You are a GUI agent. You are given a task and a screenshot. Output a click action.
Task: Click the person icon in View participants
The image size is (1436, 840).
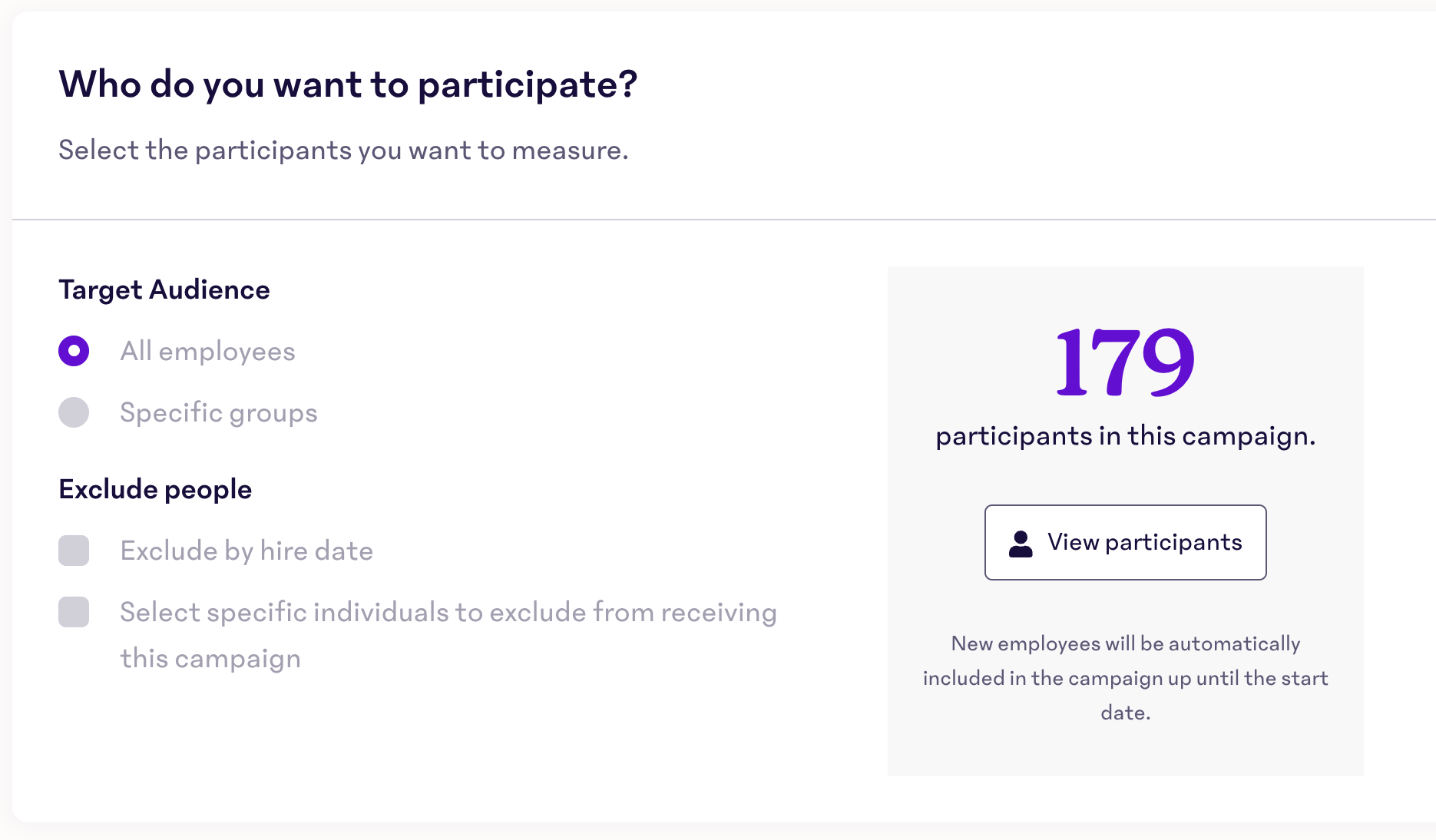[x=1021, y=544]
